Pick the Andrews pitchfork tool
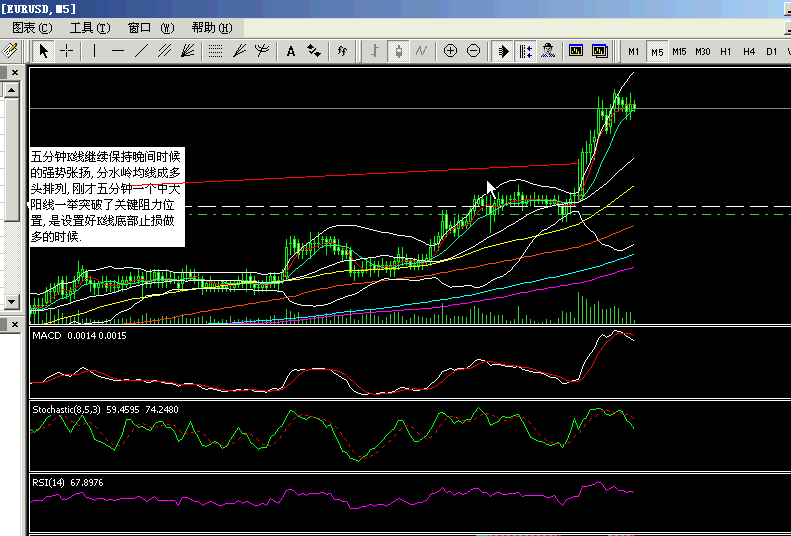 pos(262,51)
